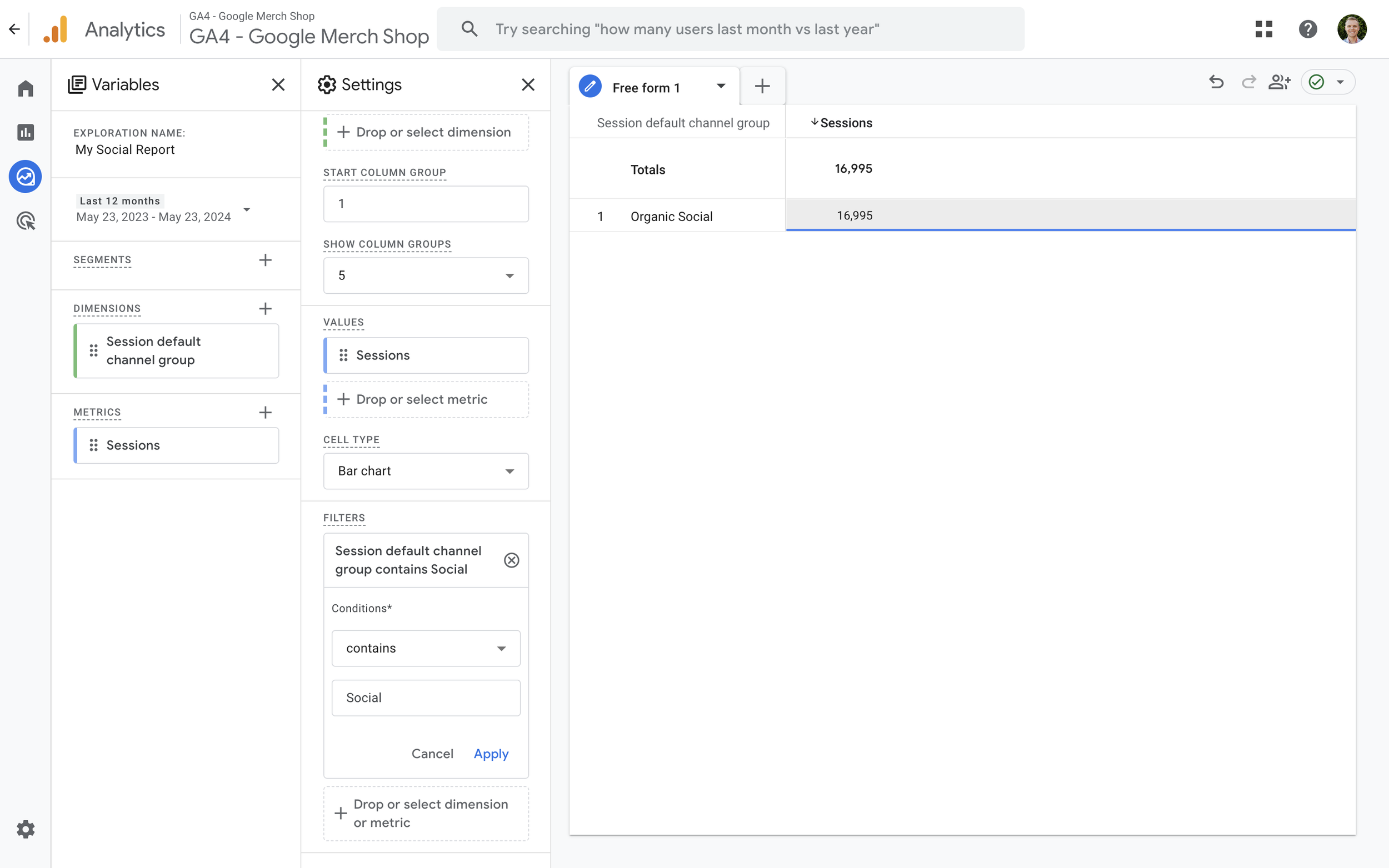Add a new sheet tab
1389x868 pixels.
point(762,86)
